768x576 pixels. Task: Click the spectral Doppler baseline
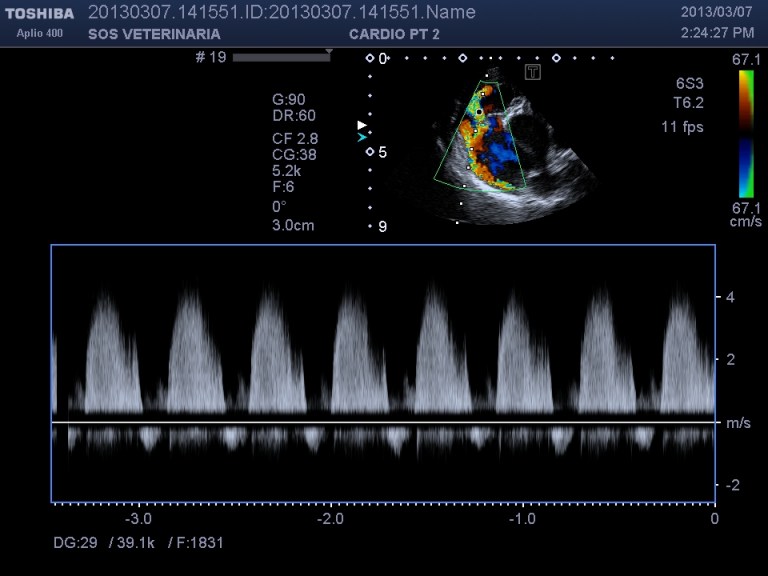click(x=383, y=422)
